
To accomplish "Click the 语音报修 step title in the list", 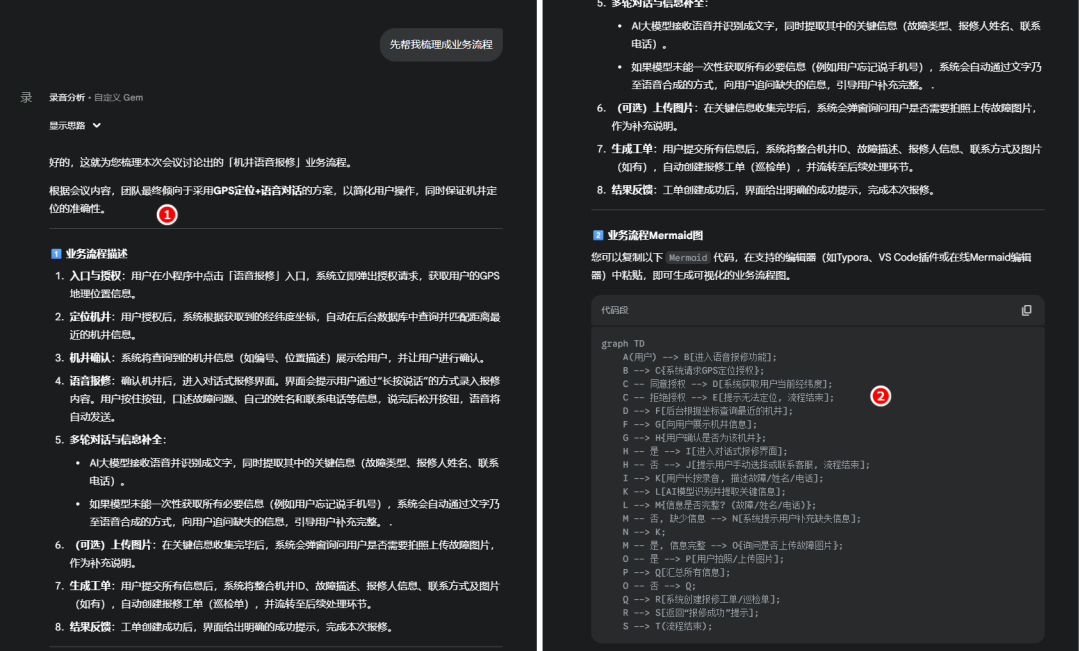I will [x=90, y=381].
